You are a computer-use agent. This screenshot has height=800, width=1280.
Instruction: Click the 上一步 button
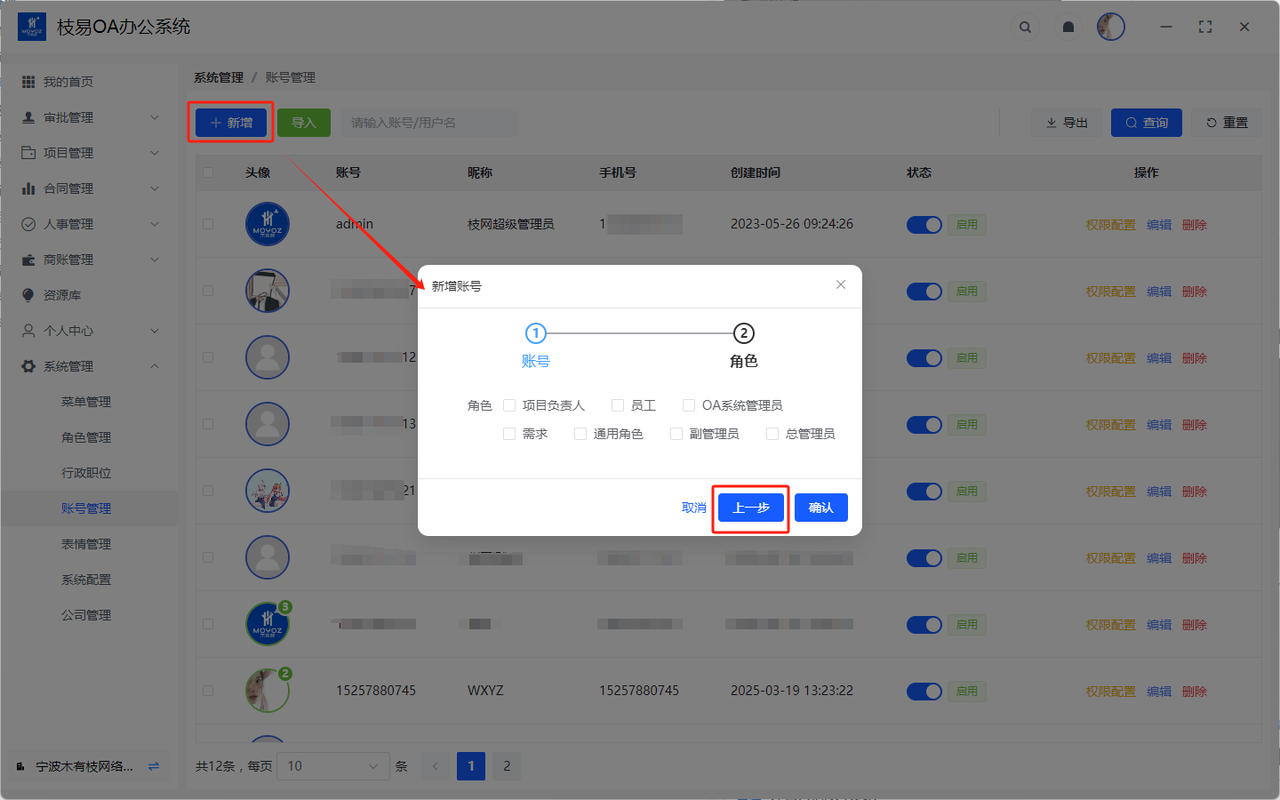[x=750, y=508]
